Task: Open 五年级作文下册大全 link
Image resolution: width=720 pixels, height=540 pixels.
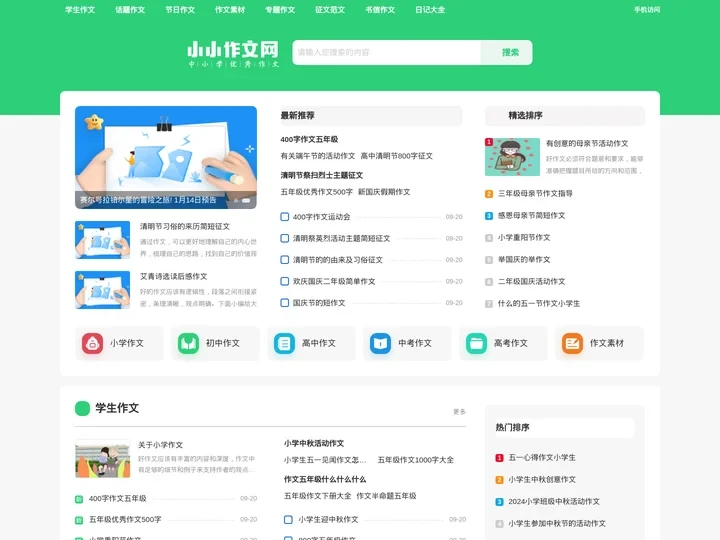Action: 317,496
